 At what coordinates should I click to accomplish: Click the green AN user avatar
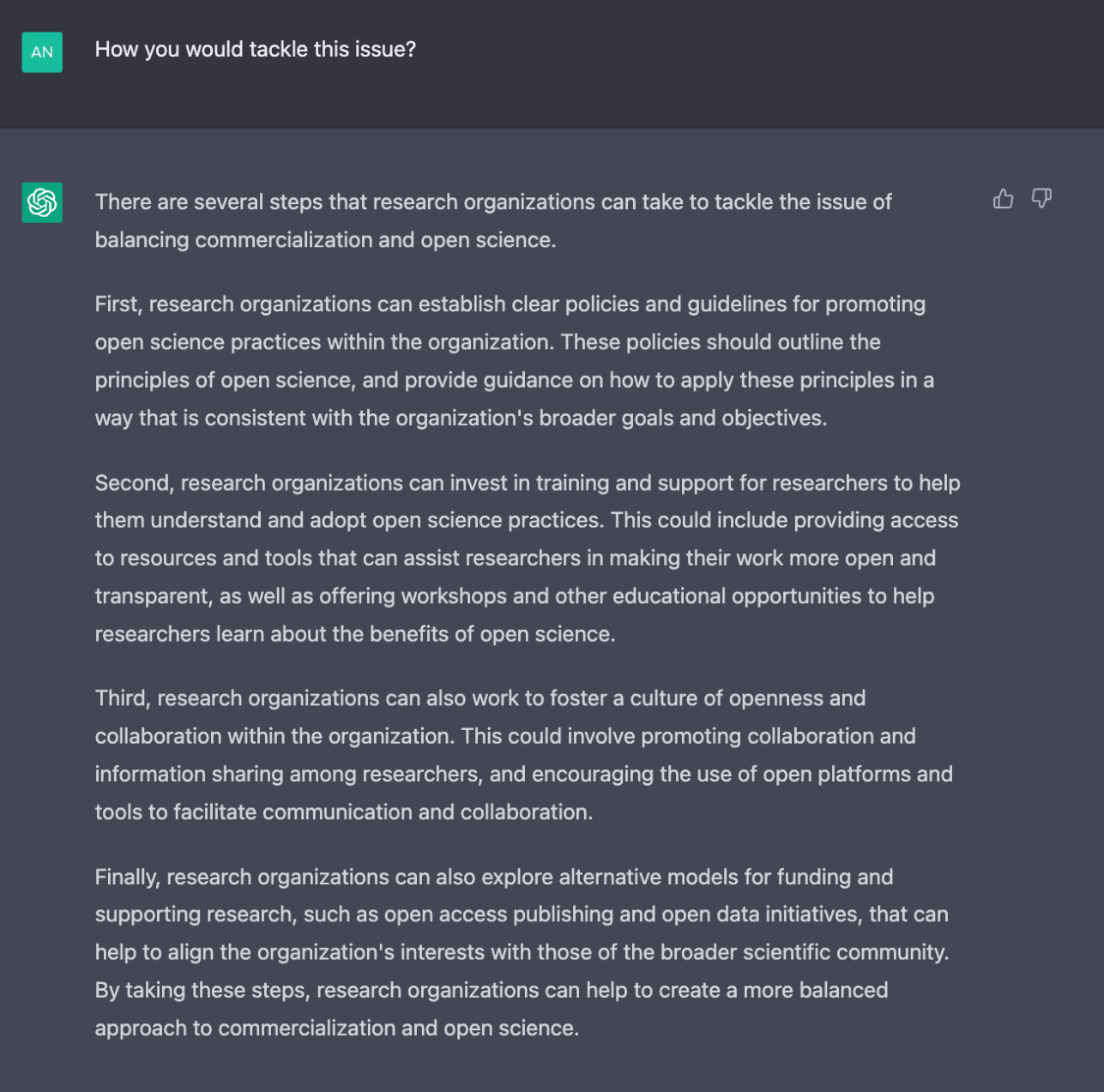coord(42,51)
